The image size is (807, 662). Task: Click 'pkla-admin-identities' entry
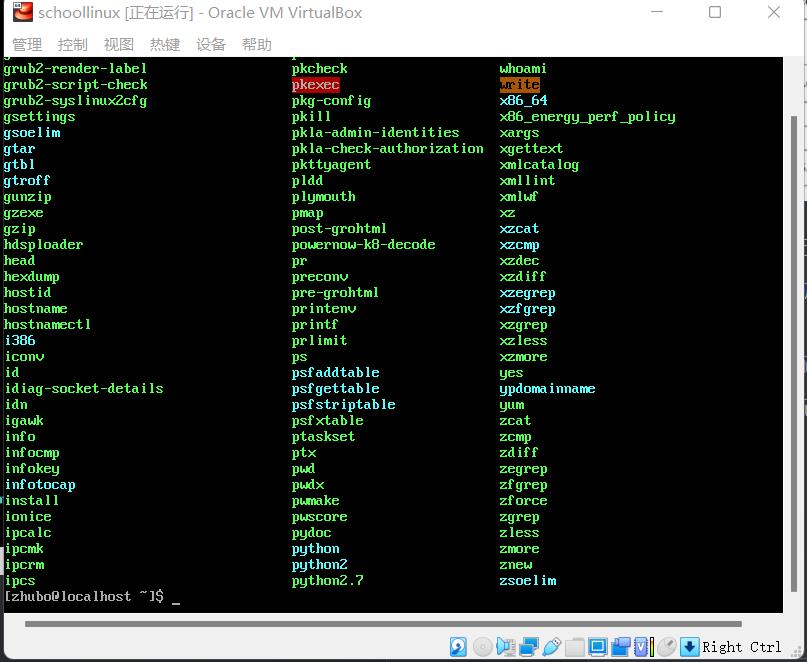coord(375,133)
